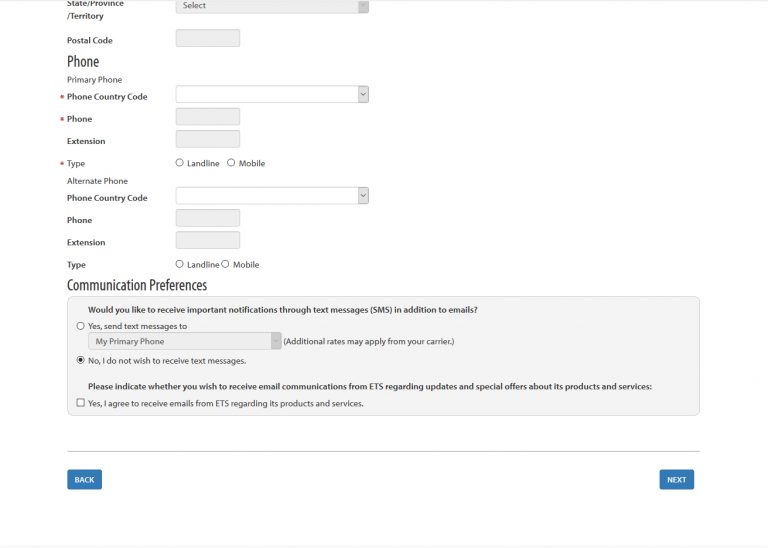Click the alternate phone Extension field
Image resolution: width=768 pixels, height=548 pixels.
point(208,240)
